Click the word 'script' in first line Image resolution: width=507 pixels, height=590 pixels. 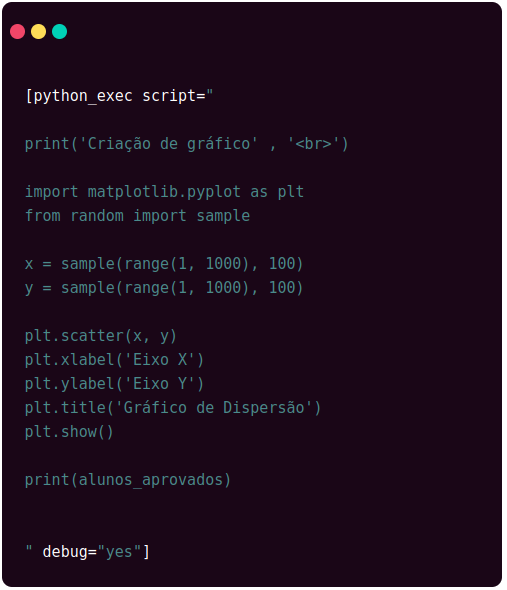point(169,96)
